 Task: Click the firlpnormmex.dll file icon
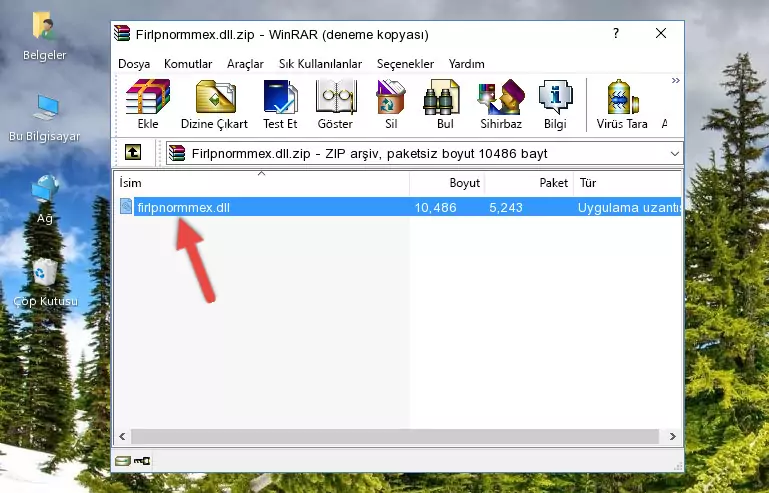point(126,207)
